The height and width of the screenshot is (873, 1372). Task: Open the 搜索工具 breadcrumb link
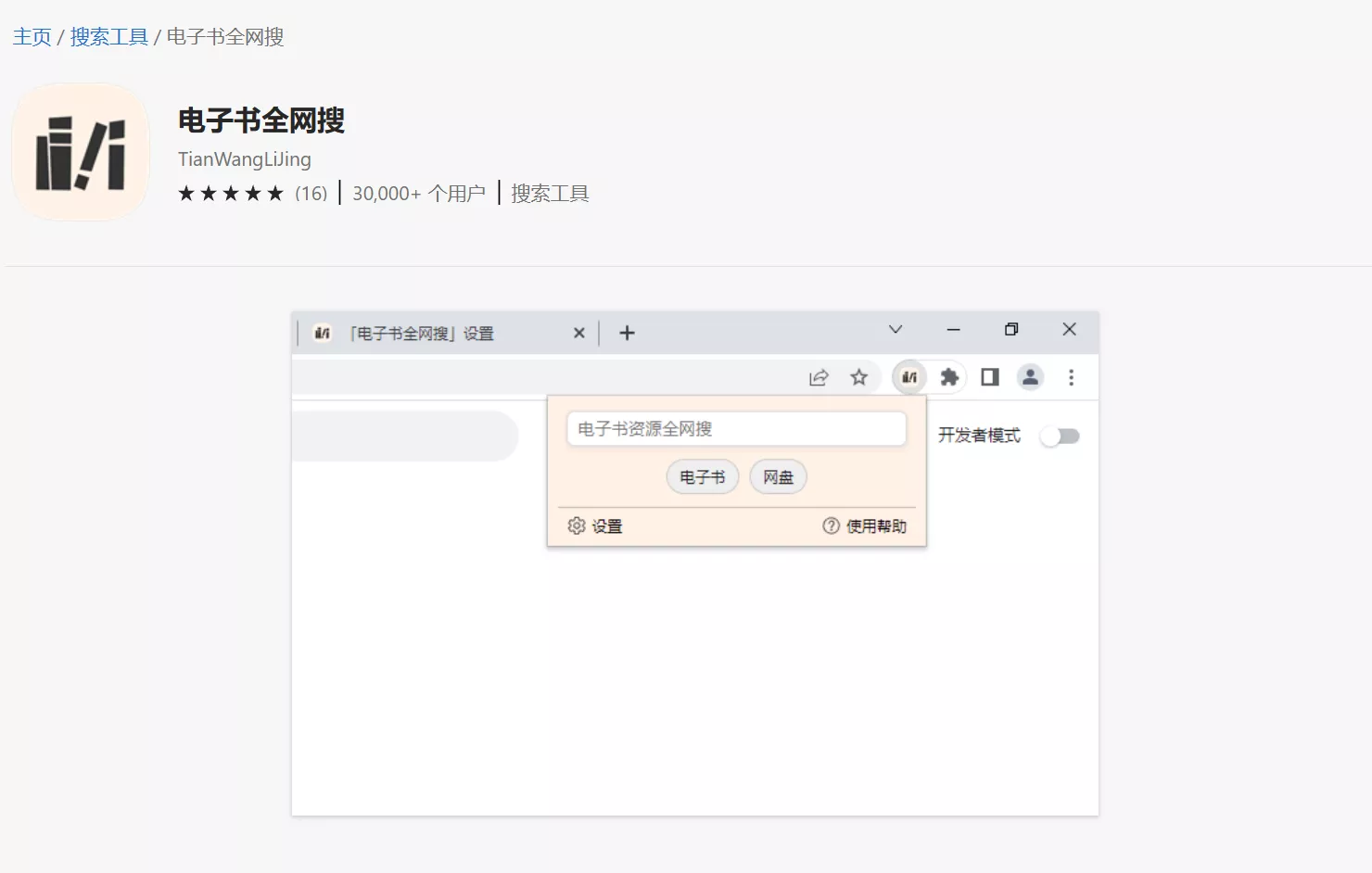click(108, 37)
